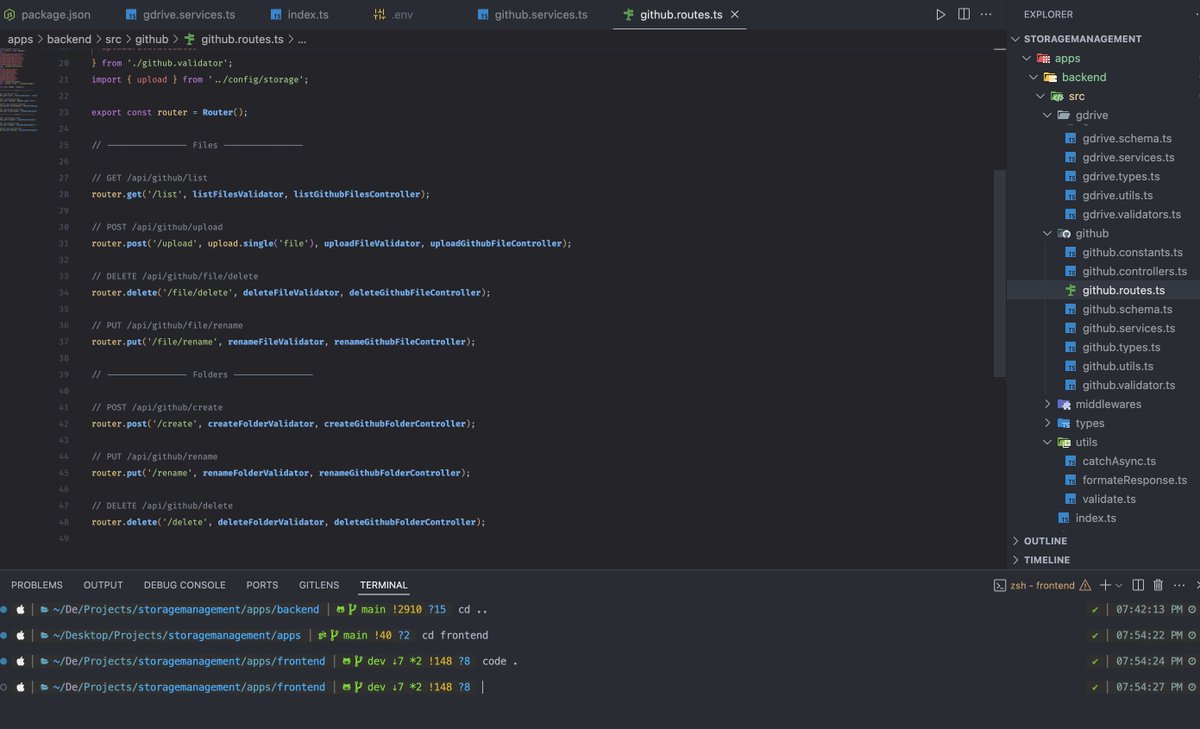The width and height of the screenshot is (1200, 729).
Task: Click the middlewares folder icon in Explorer
Action: click(1064, 404)
